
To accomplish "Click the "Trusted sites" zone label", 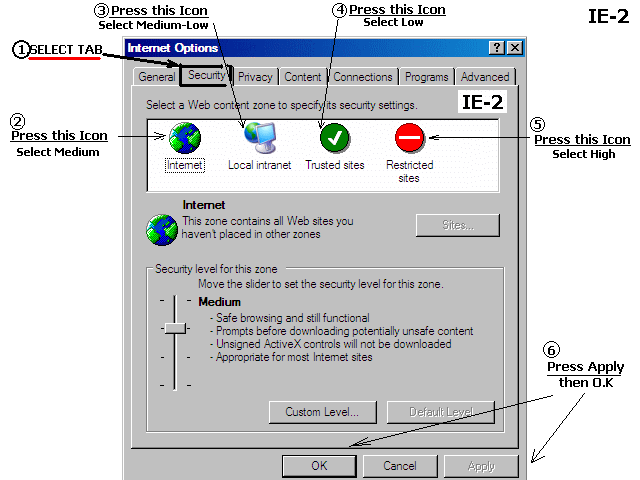I will (335, 165).
